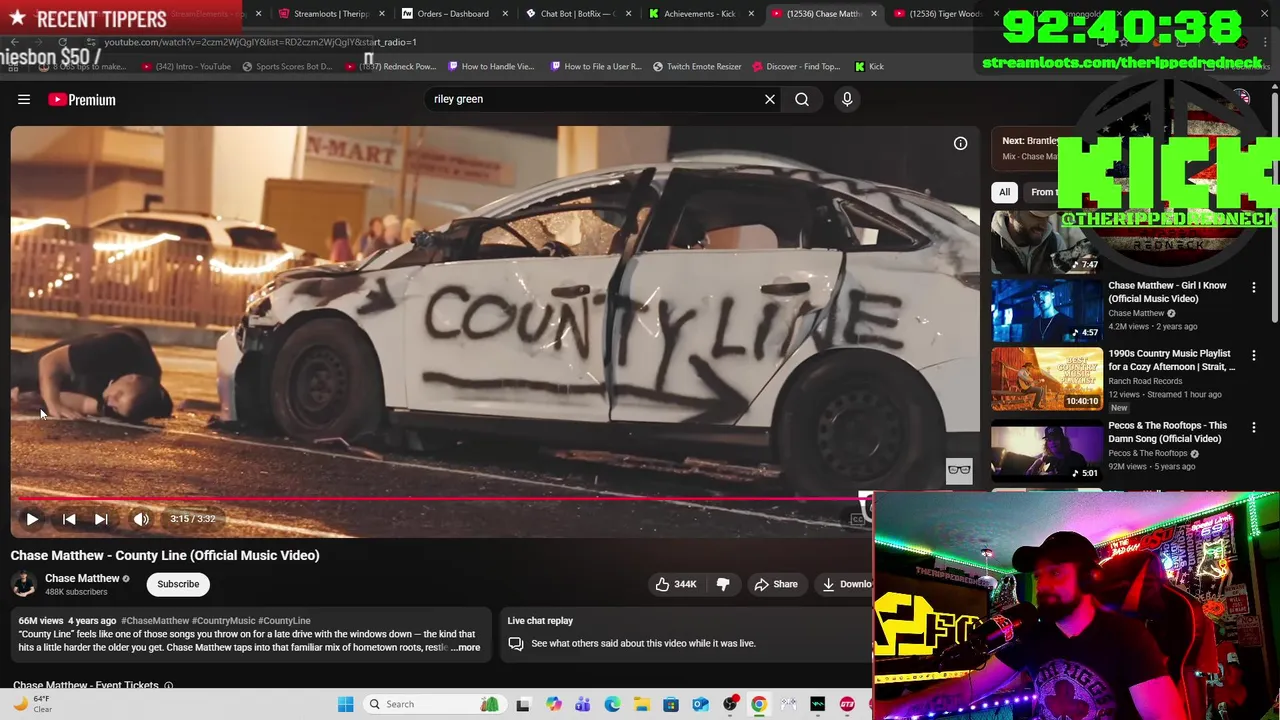Open 'Girl I Know' video thumbnail
Screen dimensions: 1280x720
[1047, 311]
